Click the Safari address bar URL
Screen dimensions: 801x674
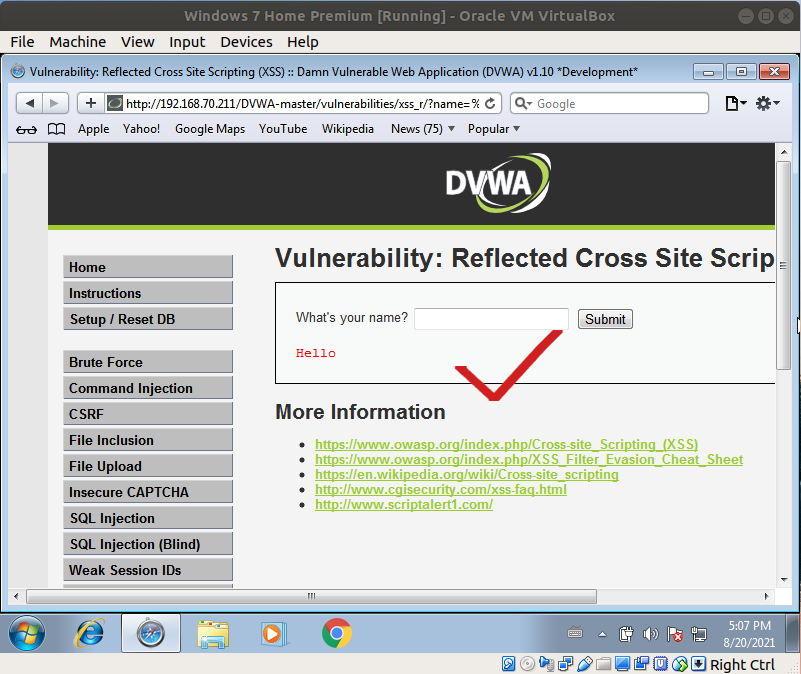[302, 104]
